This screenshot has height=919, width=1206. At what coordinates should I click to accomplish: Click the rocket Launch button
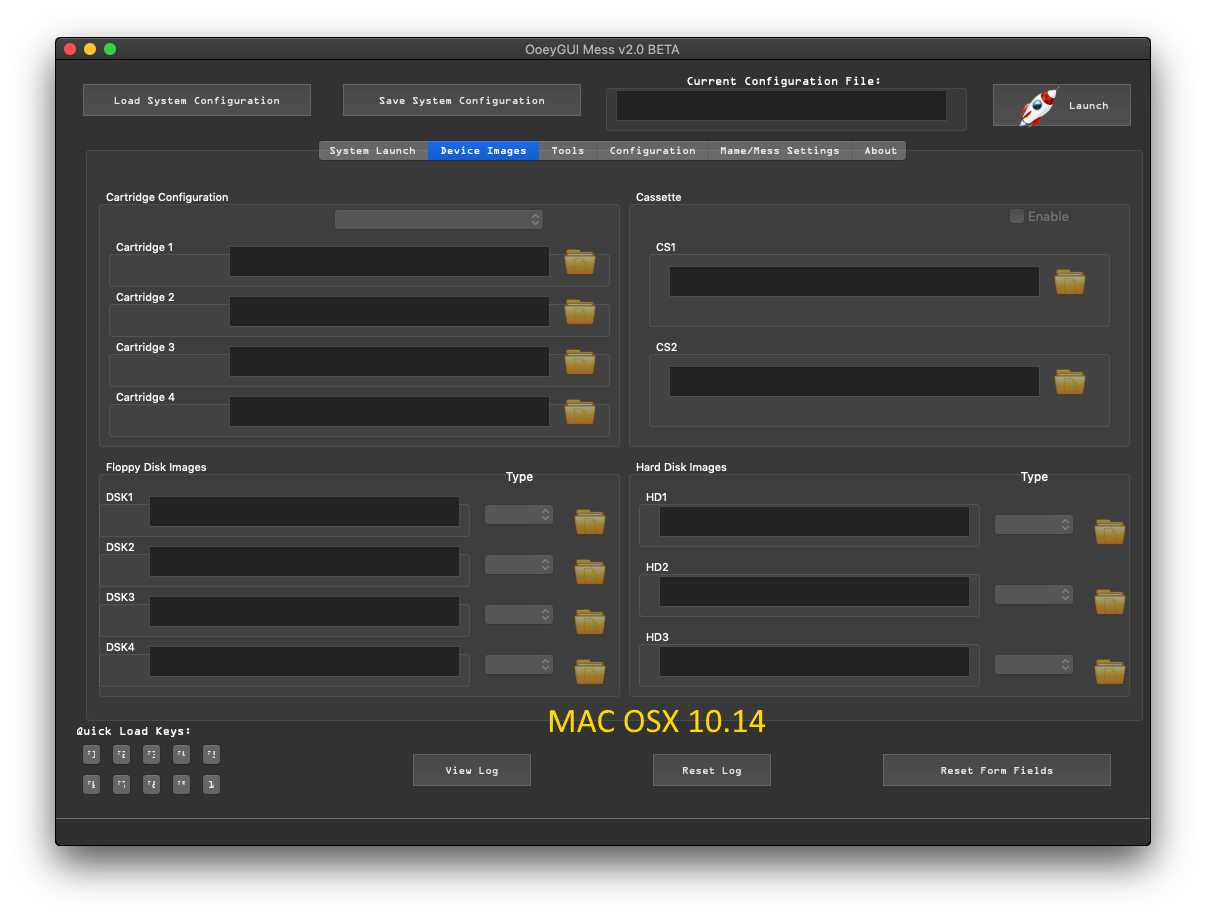click(x=1061, y=105)
